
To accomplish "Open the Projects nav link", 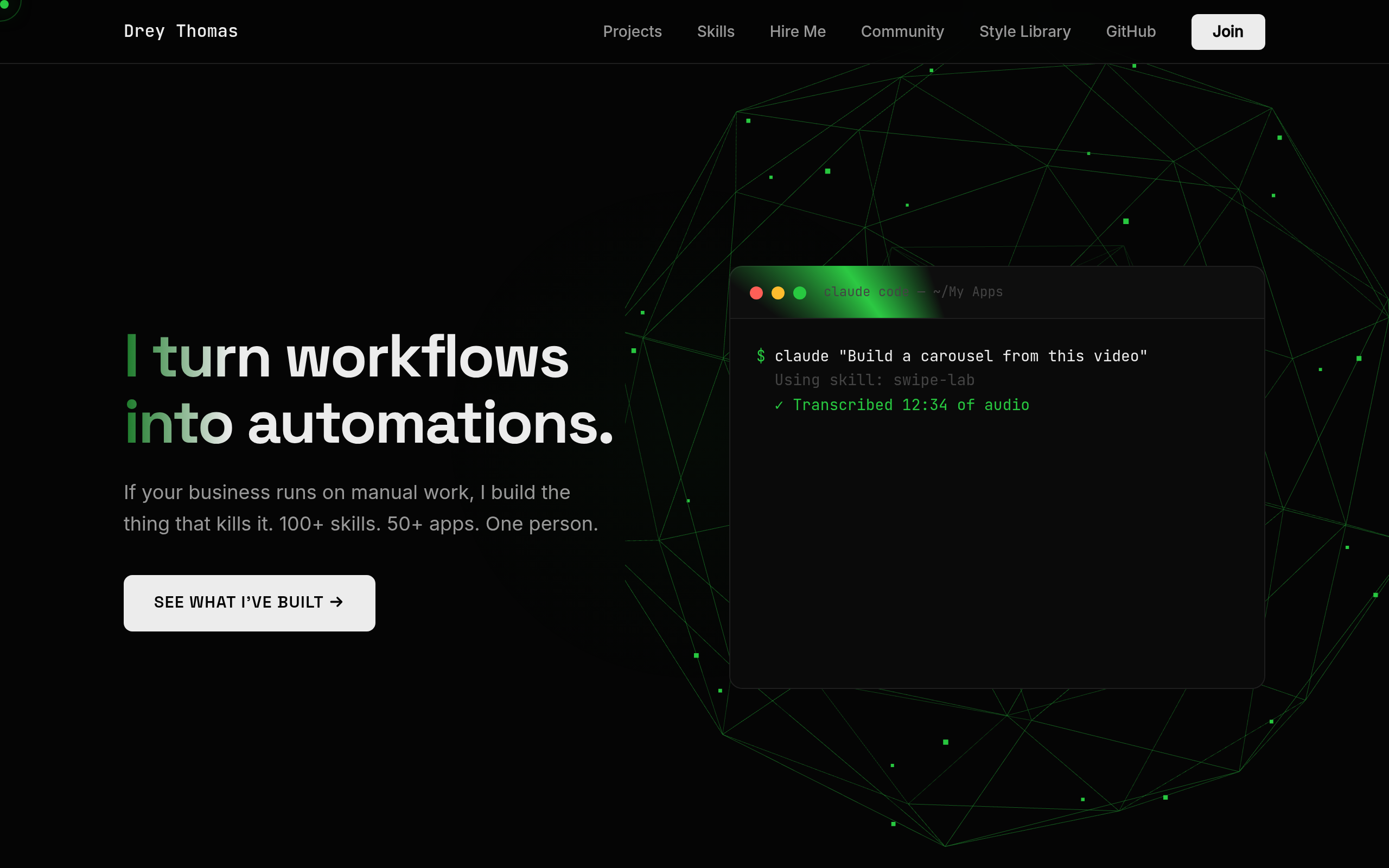I will (x=632, y=31).
